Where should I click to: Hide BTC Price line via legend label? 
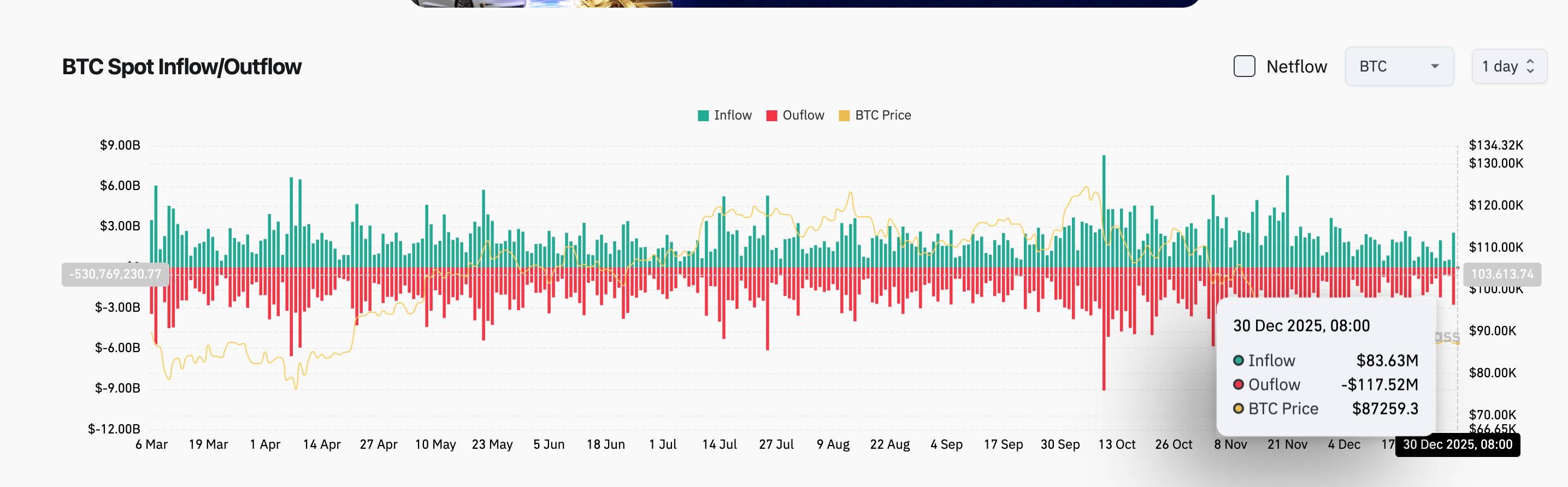(x=882, y=116)
